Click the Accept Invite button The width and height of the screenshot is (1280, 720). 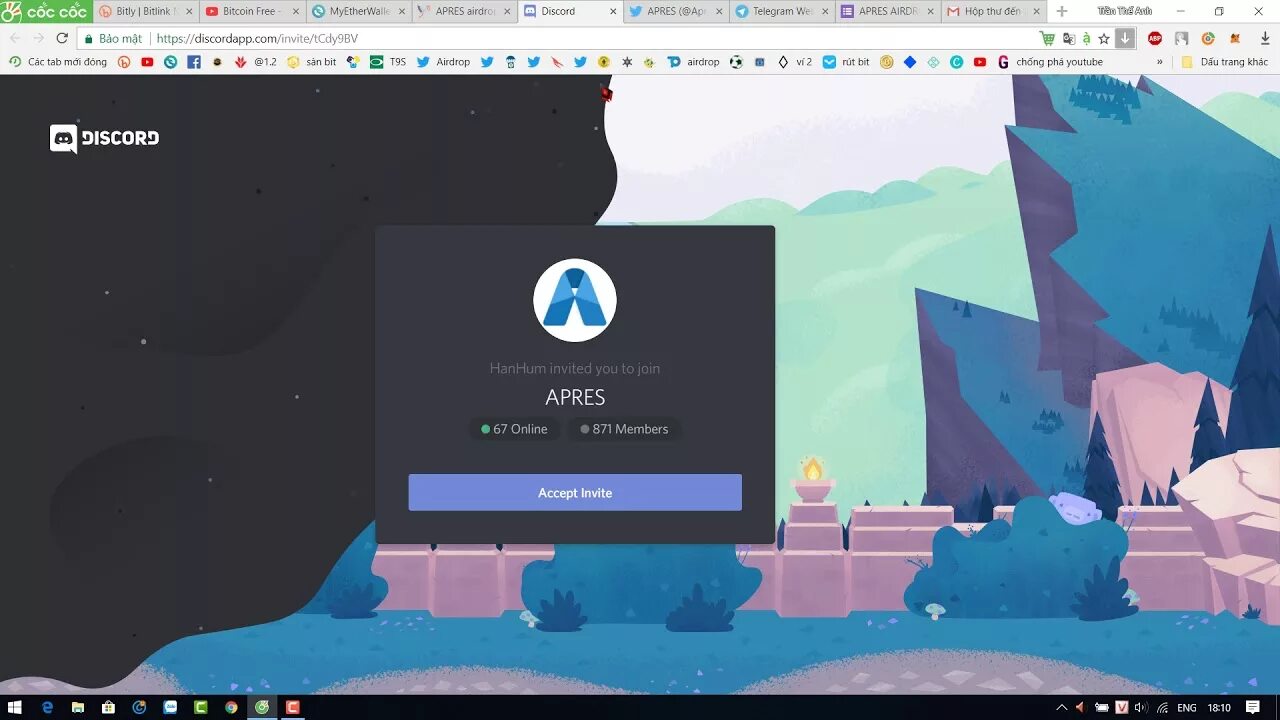pos(575,493)
